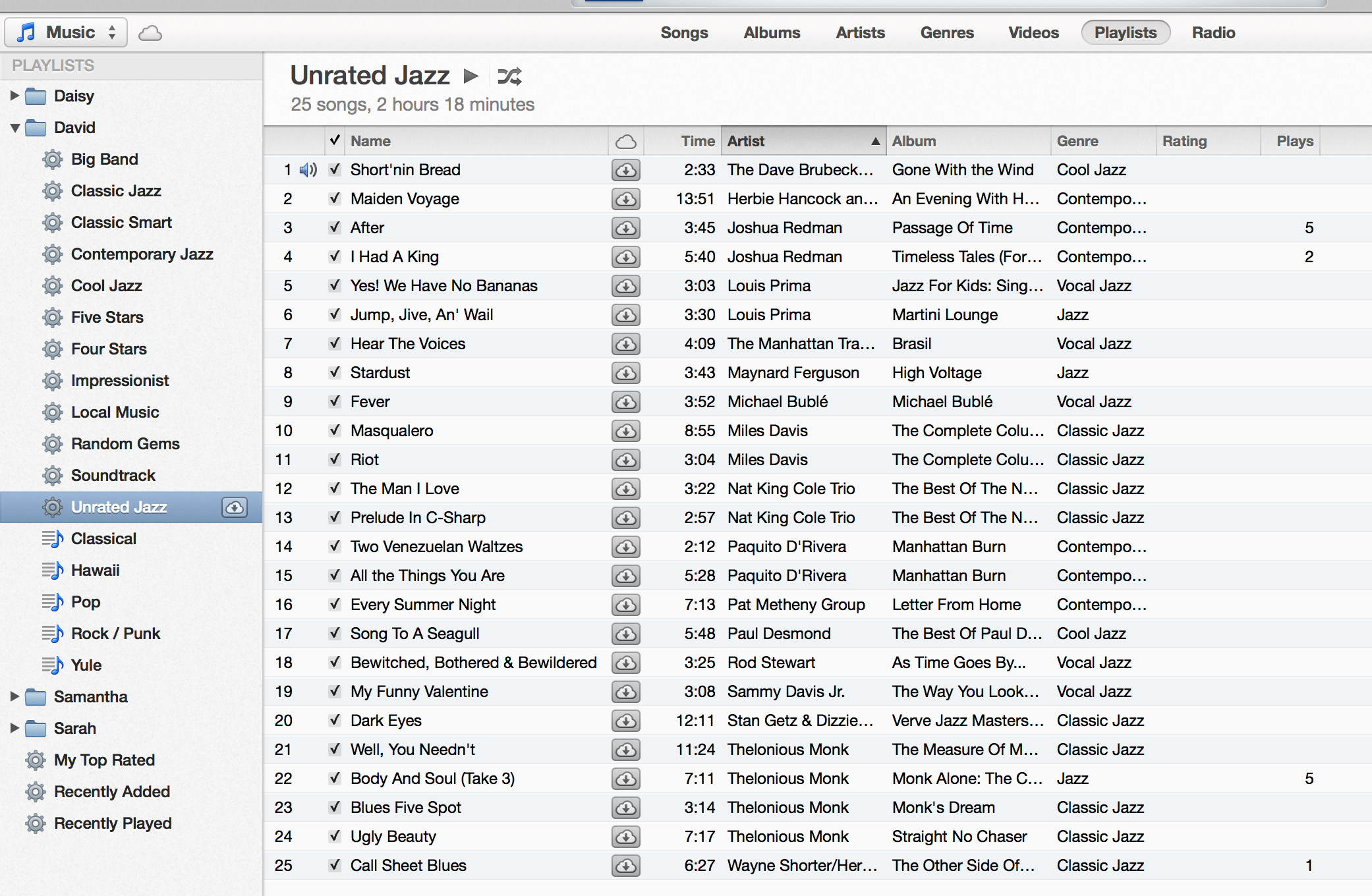1372x896 pixels.
Task: Click the iCloud icon beside Music selector
Action: 150,33
